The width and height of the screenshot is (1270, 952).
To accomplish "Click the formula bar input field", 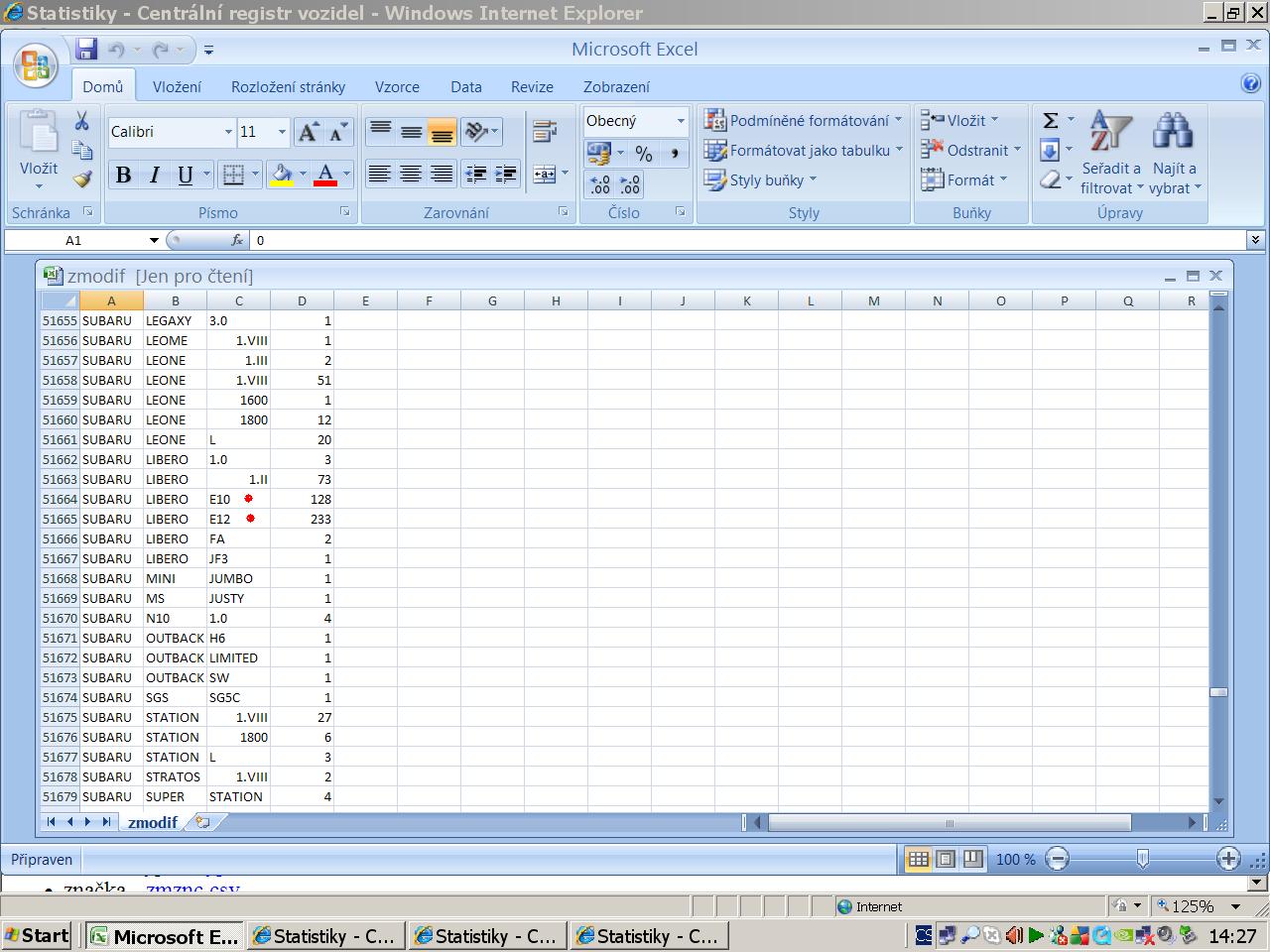I will tap(748, 240).
